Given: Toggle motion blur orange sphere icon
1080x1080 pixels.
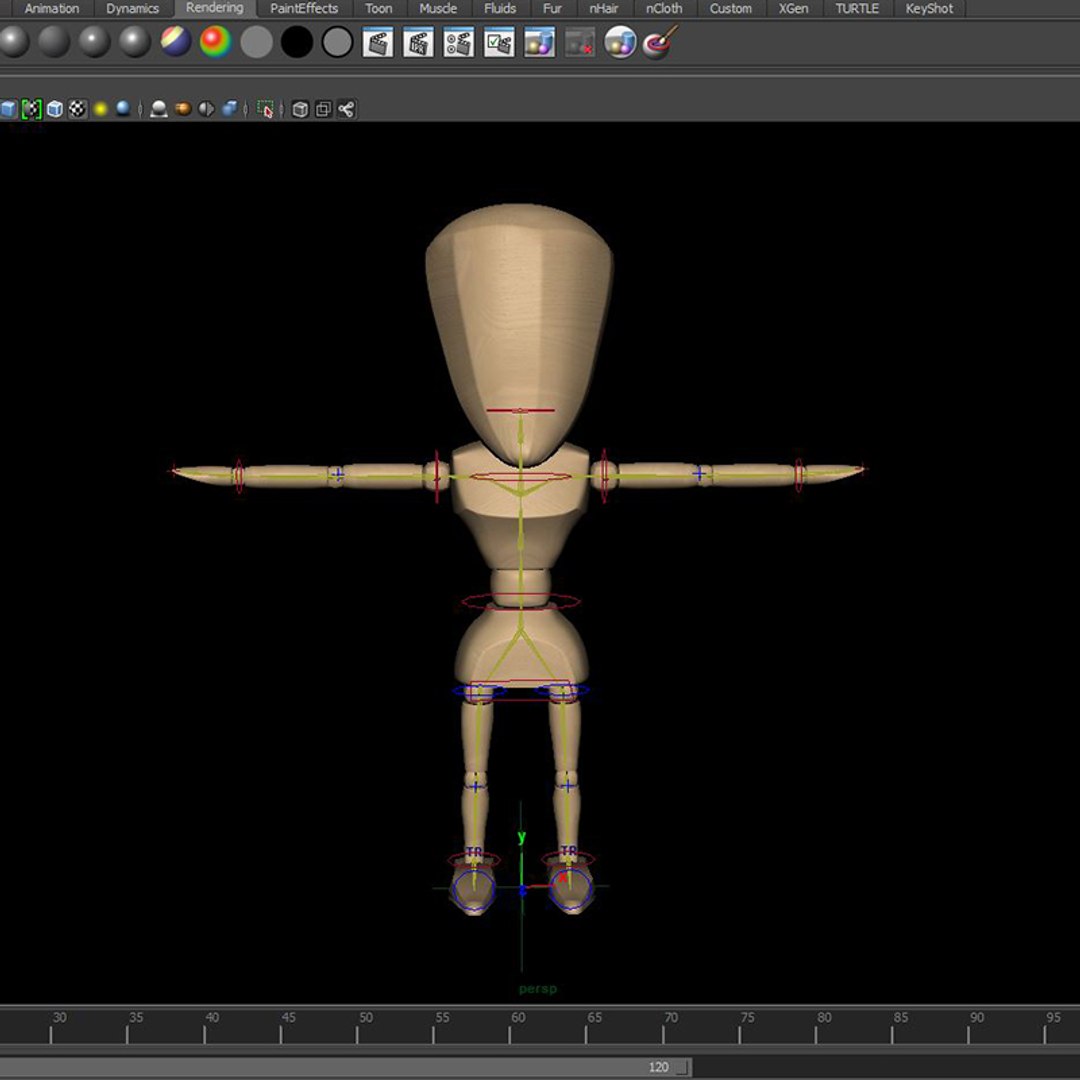Looking at the screenshot, I should coord(183,109).
